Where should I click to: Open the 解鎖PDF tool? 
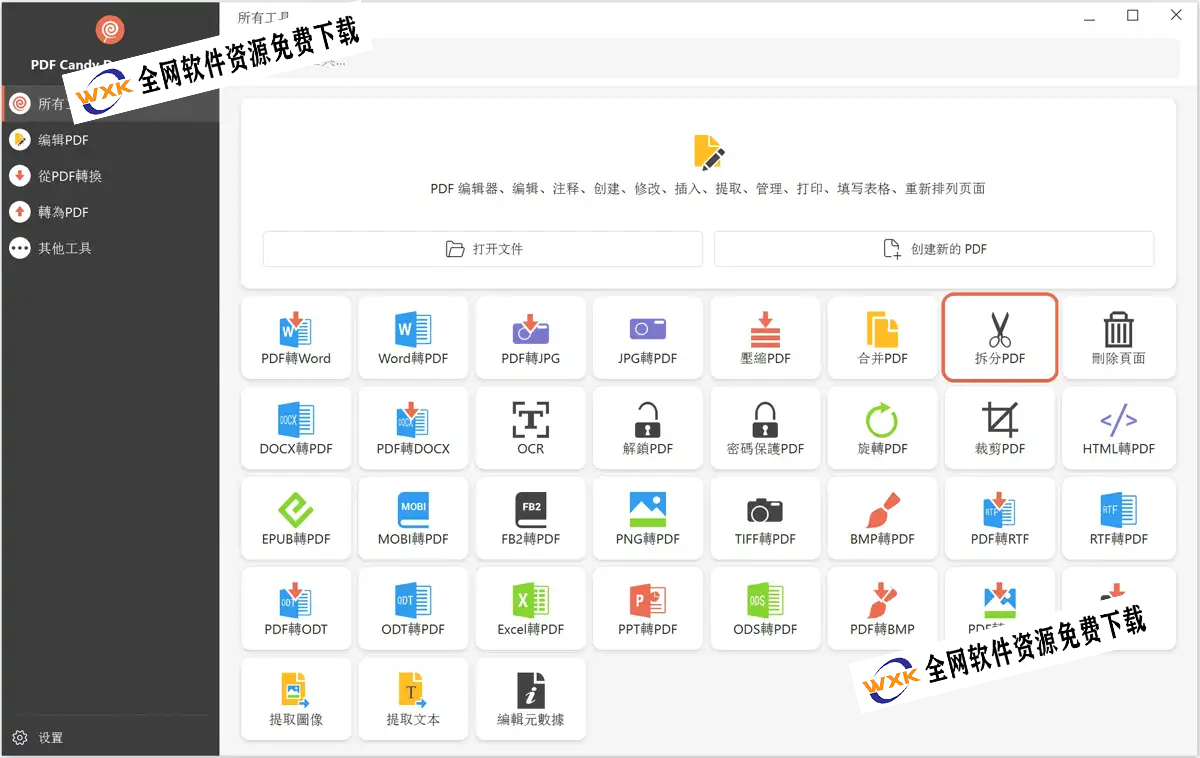[648, 428]
